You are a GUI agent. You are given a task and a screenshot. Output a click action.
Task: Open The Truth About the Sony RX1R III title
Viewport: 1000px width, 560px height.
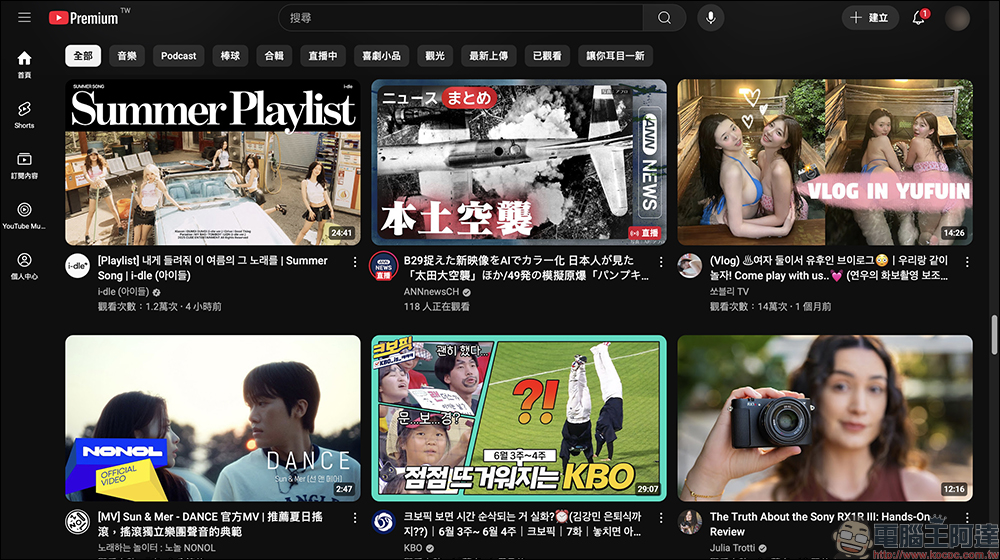820,524
